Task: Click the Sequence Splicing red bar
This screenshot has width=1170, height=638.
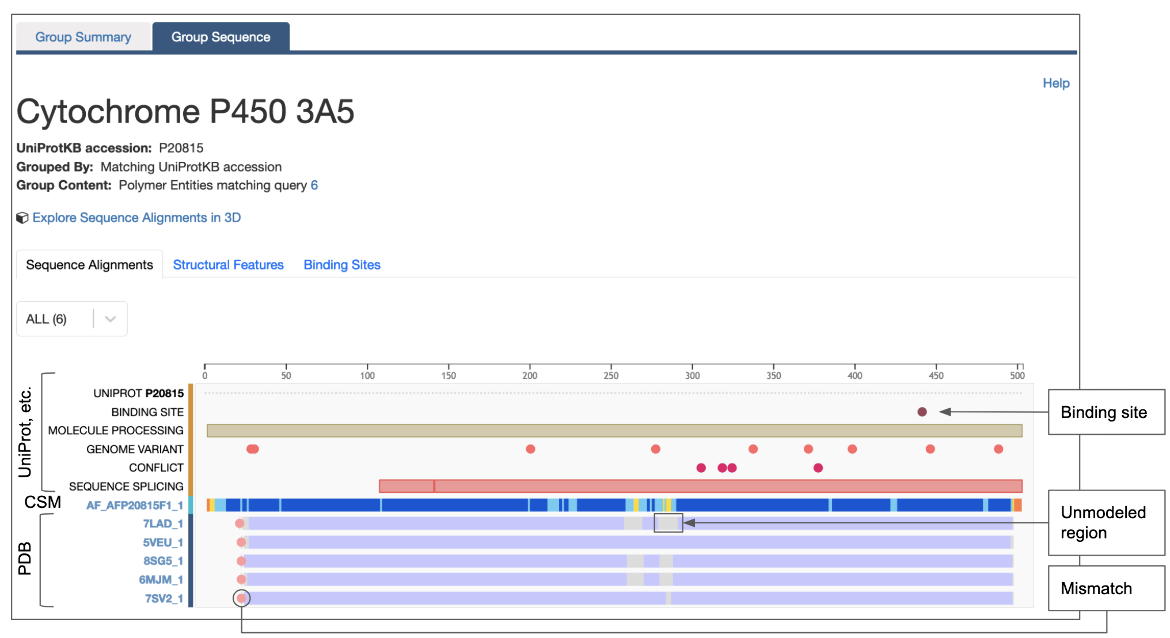Action: [x=700, y=486]
